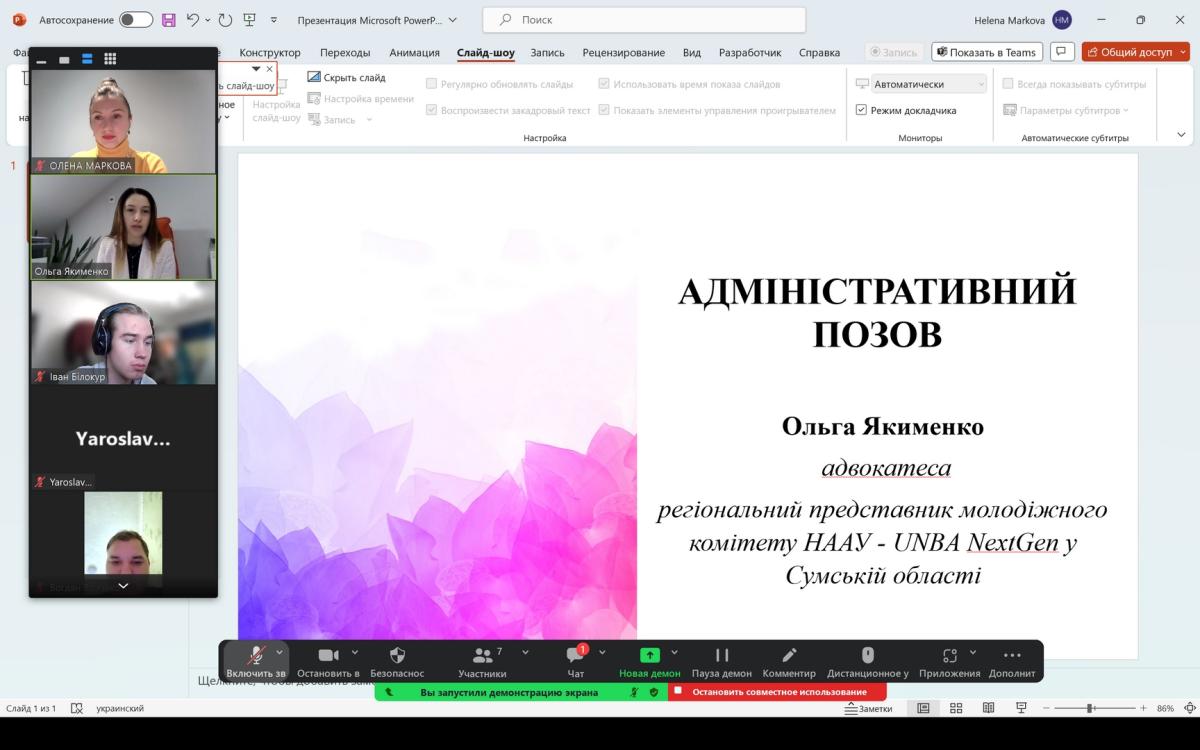Open the monitor selection dropdown
Image resolution: width=1200 pixels, height=750 pixels.
(928, 84)
